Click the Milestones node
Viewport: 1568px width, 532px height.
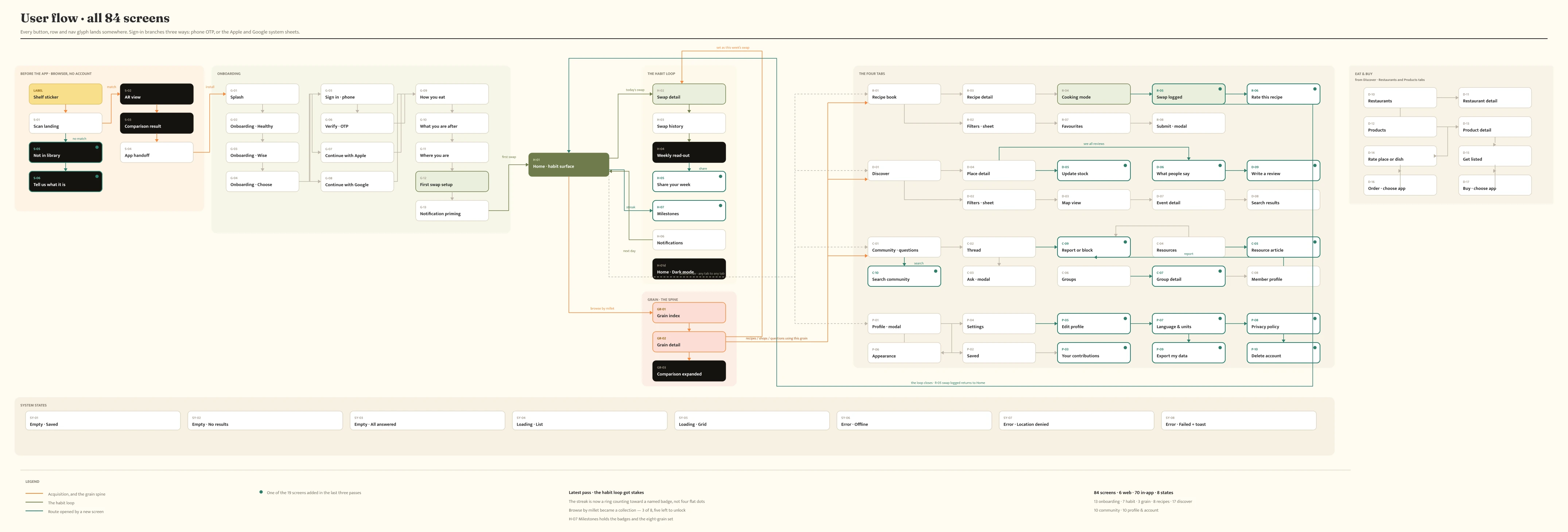point(689,211)
